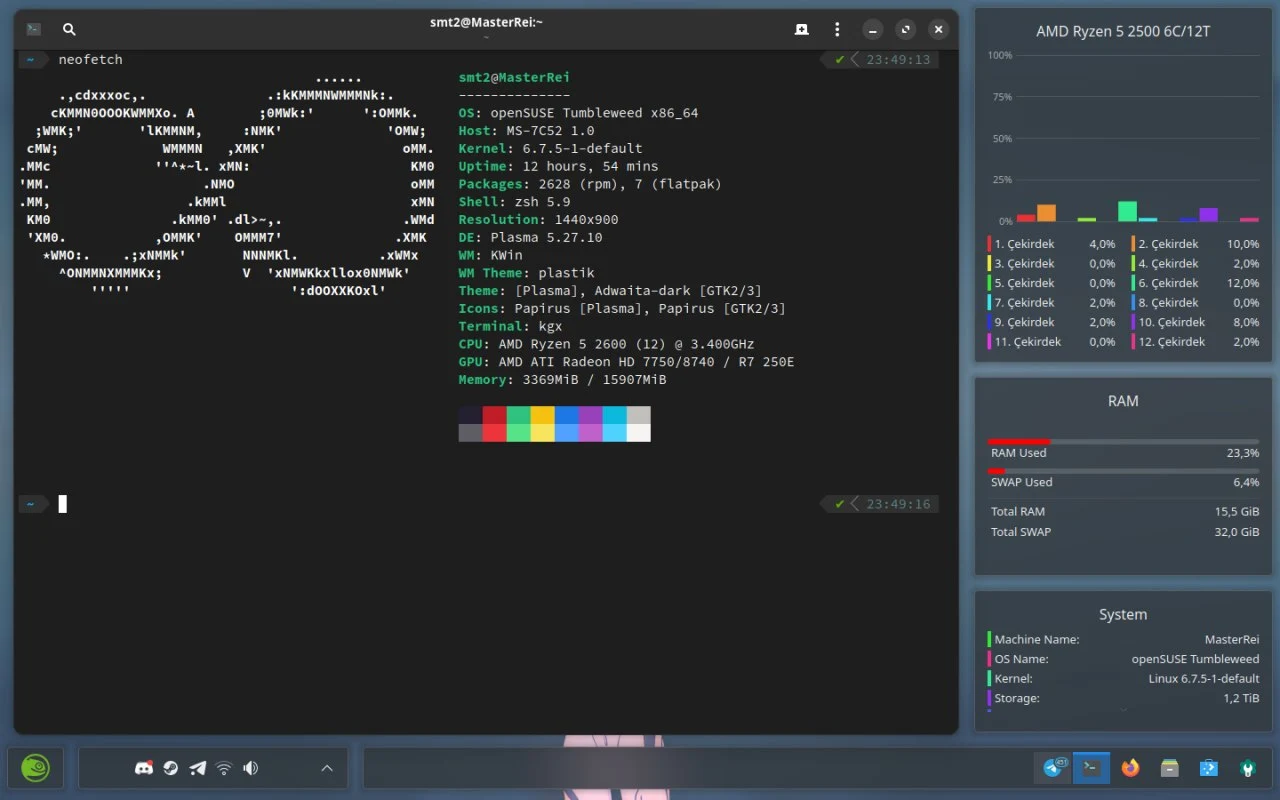Screen dimensions: 1280x800
Task: Select the terminal task in the taskbar
Action: click(x=1091, y=767)
